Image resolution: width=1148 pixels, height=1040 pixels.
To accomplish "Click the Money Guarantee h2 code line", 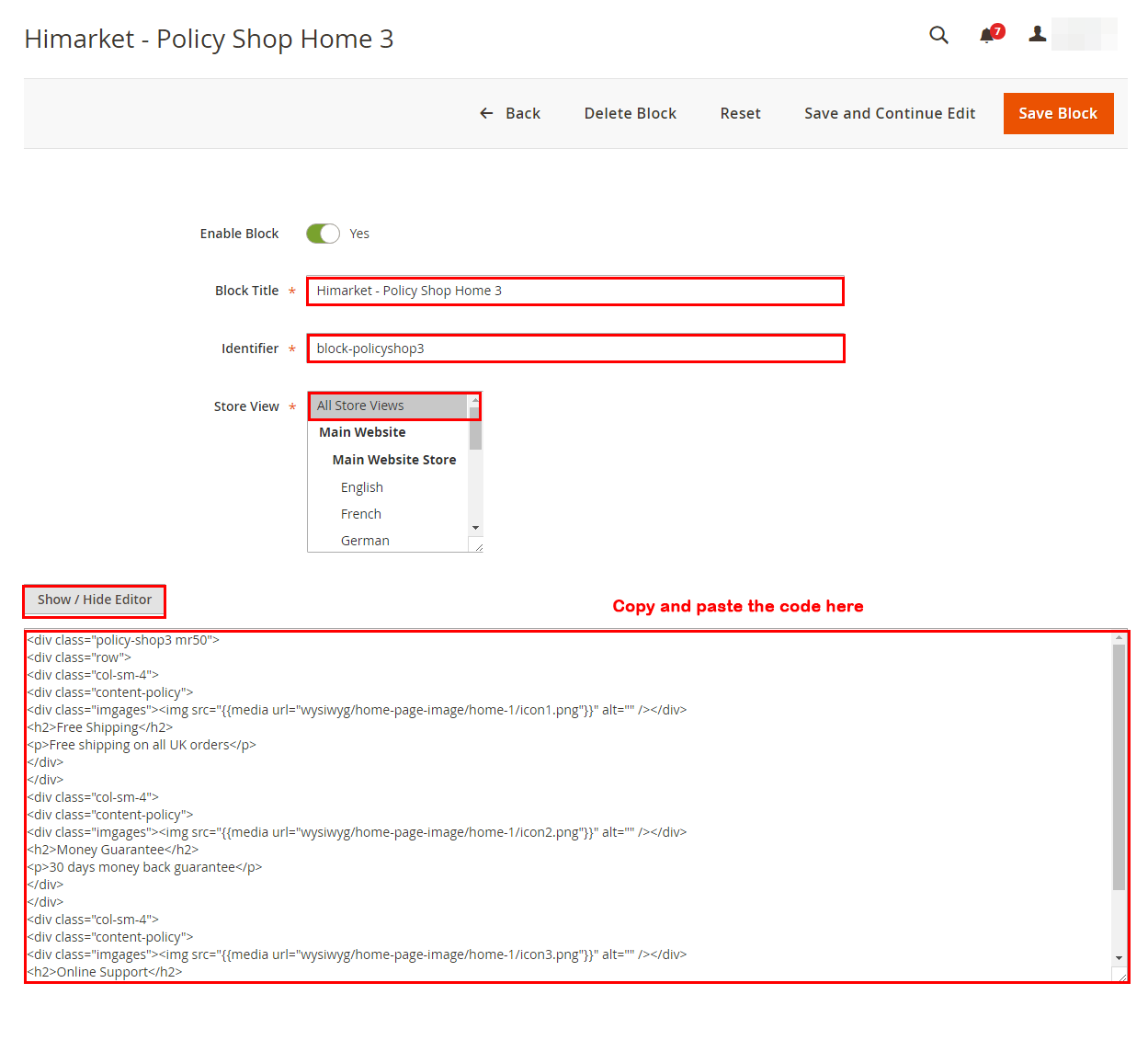I will coord(113,850).
